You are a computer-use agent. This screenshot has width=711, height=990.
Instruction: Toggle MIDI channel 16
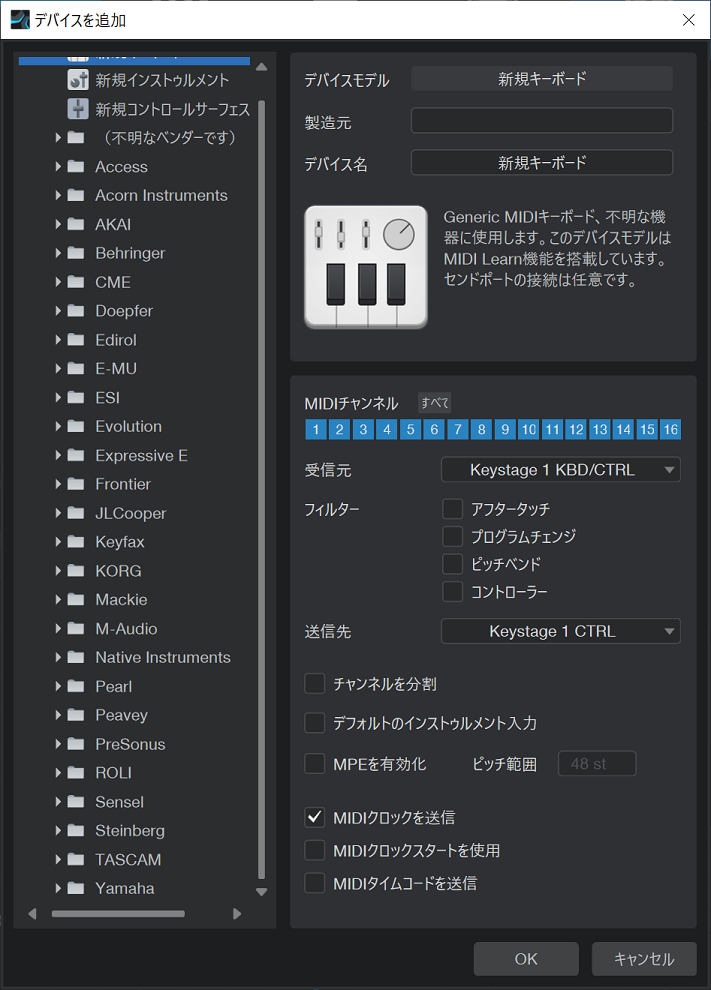[671, 430]
